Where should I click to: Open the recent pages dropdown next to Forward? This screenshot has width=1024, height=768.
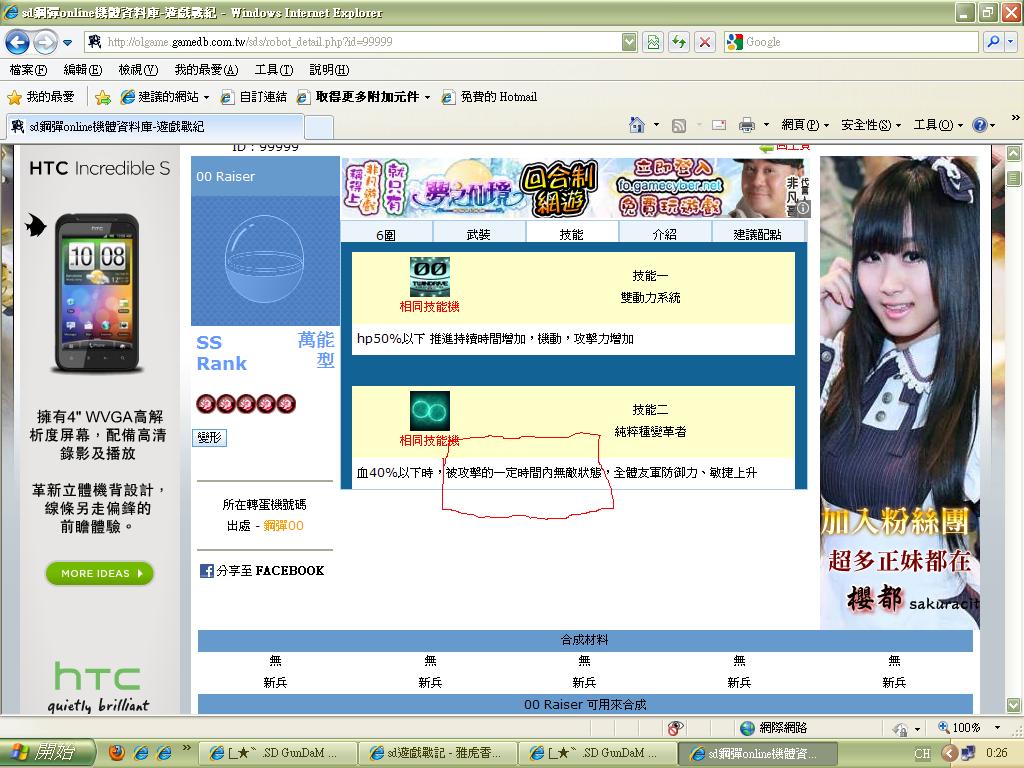pyautogui.click(x=67, y=43)
